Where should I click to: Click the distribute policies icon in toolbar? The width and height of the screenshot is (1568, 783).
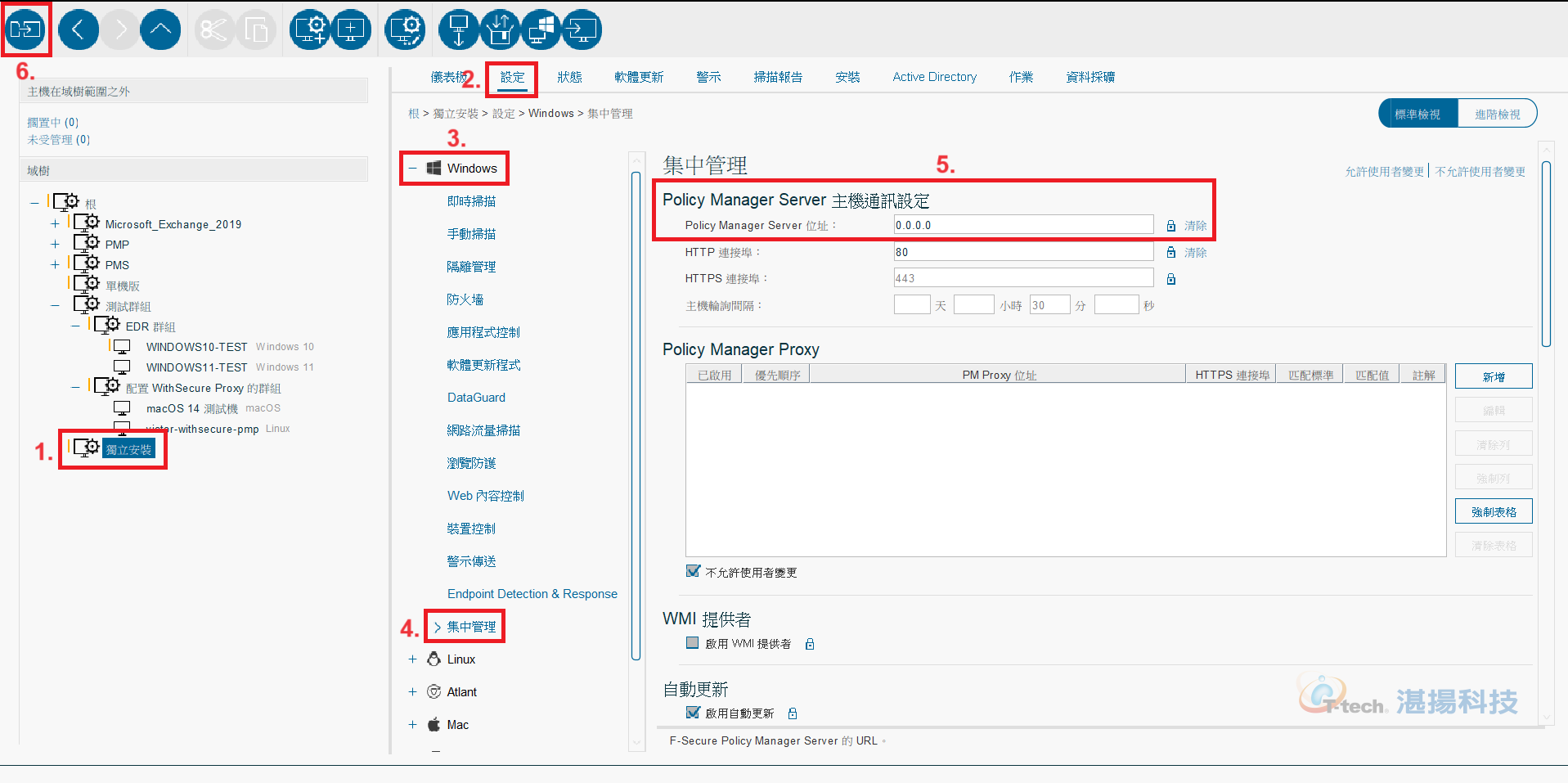click(25, 30)
